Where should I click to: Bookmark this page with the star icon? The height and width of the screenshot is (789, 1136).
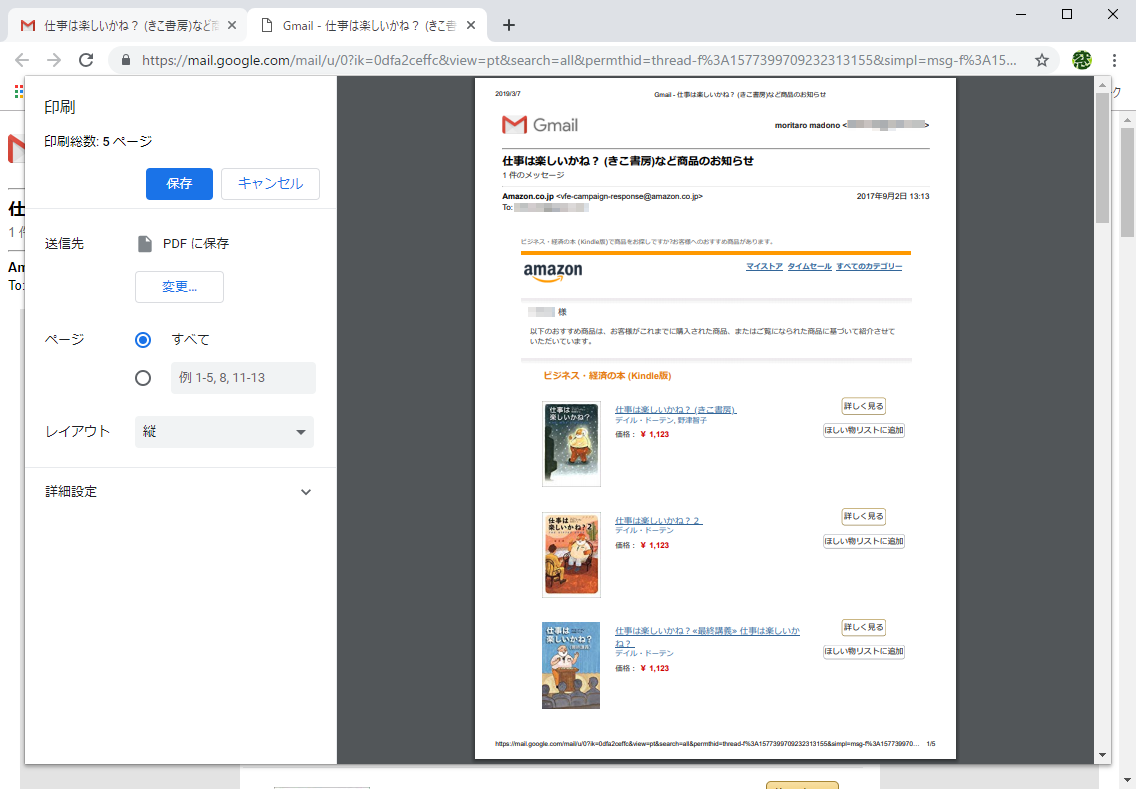click(x=1042, y=60)
